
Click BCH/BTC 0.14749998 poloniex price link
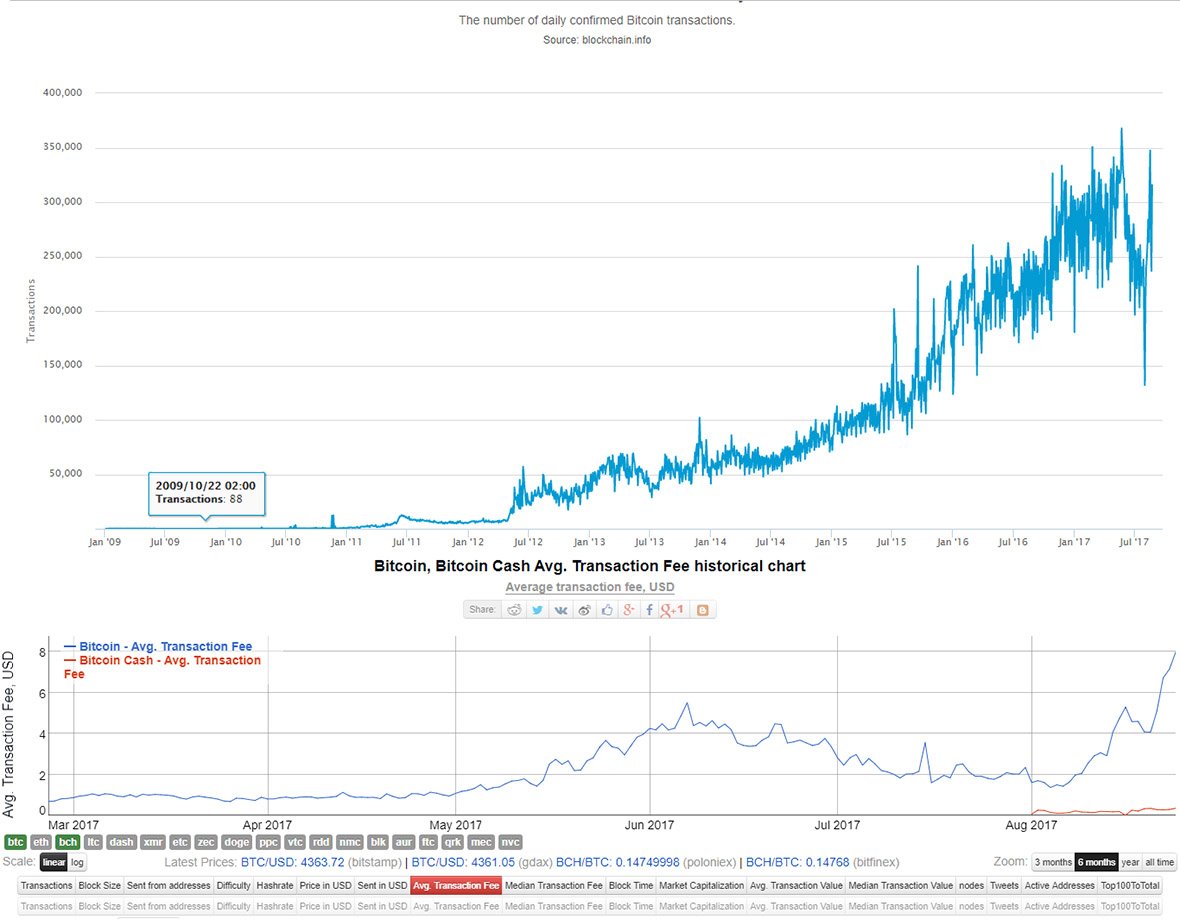(x=618, y=863)
